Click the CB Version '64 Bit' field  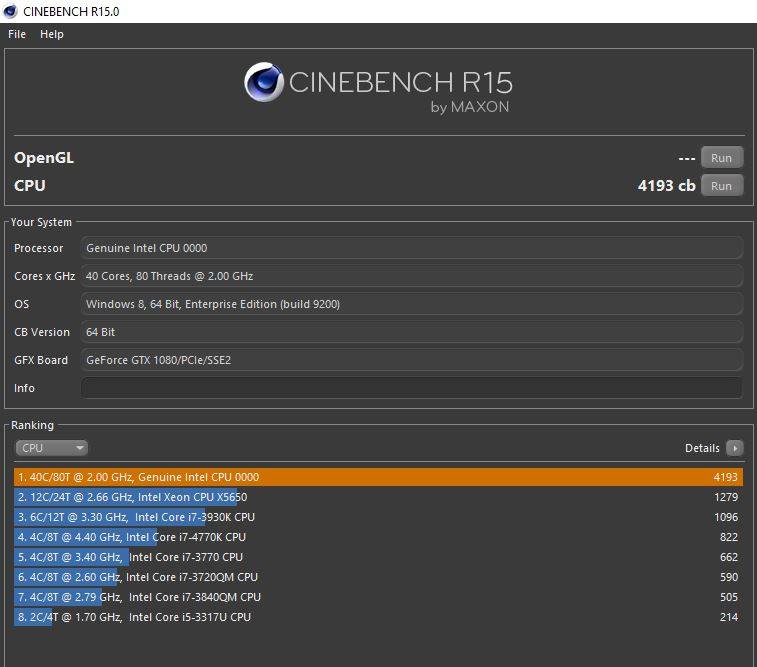tap(412, 332)
